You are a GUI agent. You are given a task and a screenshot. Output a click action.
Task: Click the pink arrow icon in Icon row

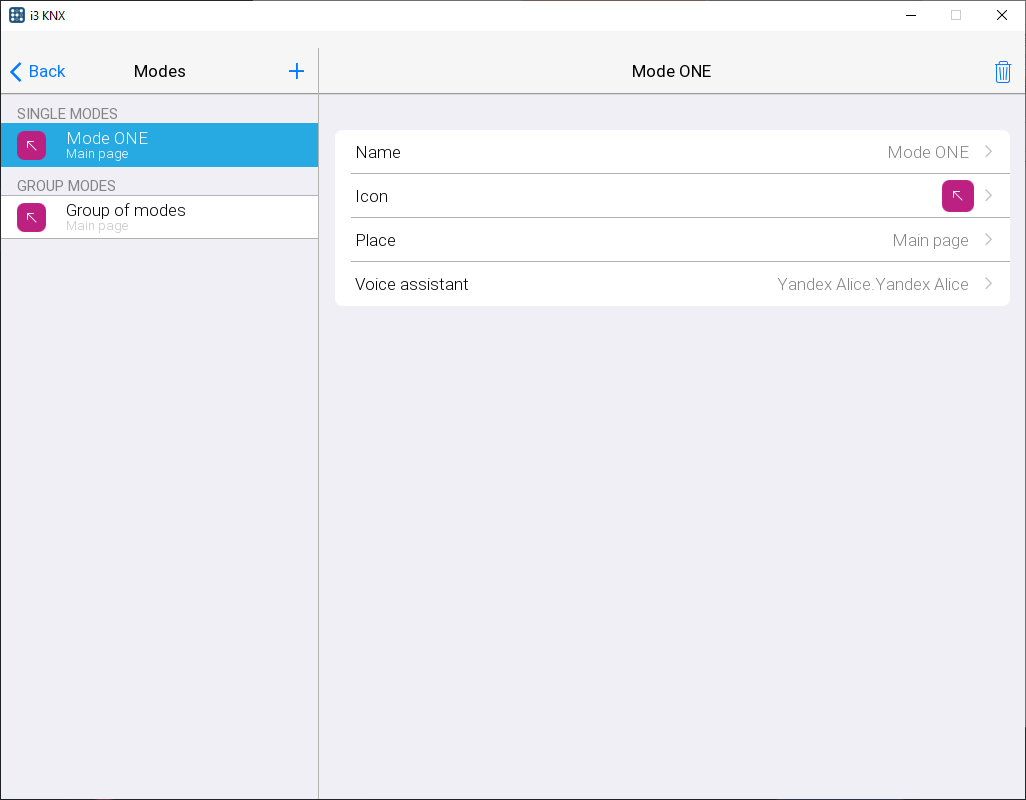pos(957,196)
